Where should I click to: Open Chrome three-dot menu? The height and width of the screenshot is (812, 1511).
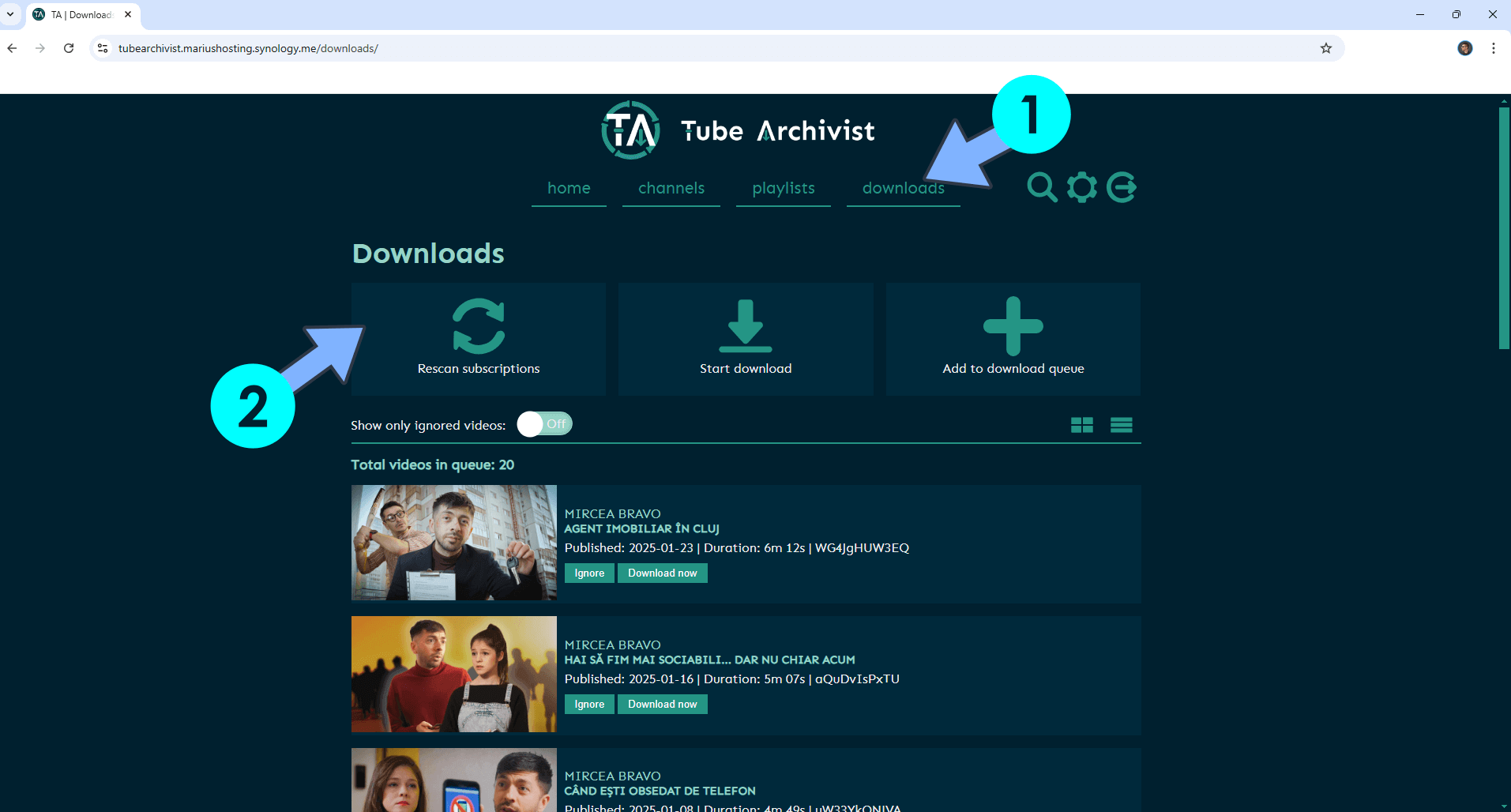pos(1494,48)
